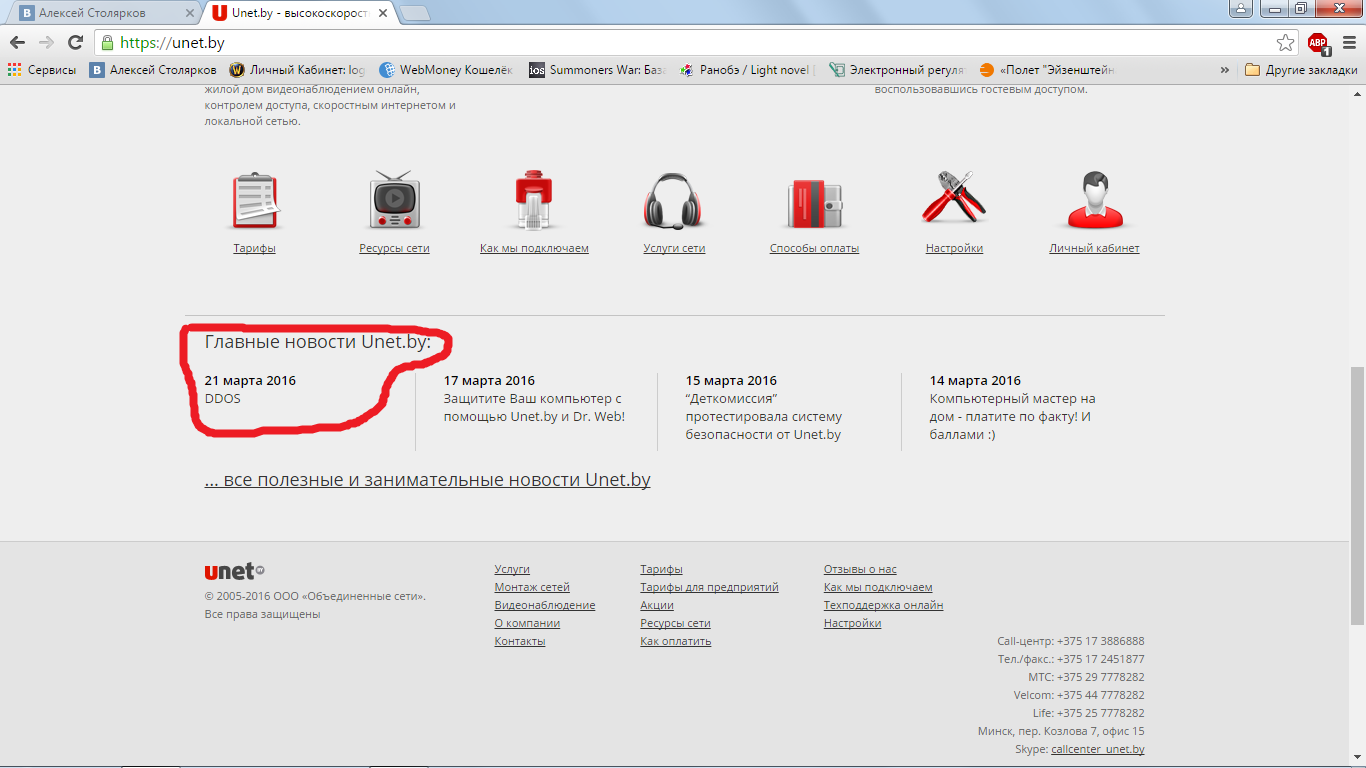The height and width of the screenshot is (768, 1366).
Task: Click the footer Тарифы для предприятий link
Action: (709, 587)
